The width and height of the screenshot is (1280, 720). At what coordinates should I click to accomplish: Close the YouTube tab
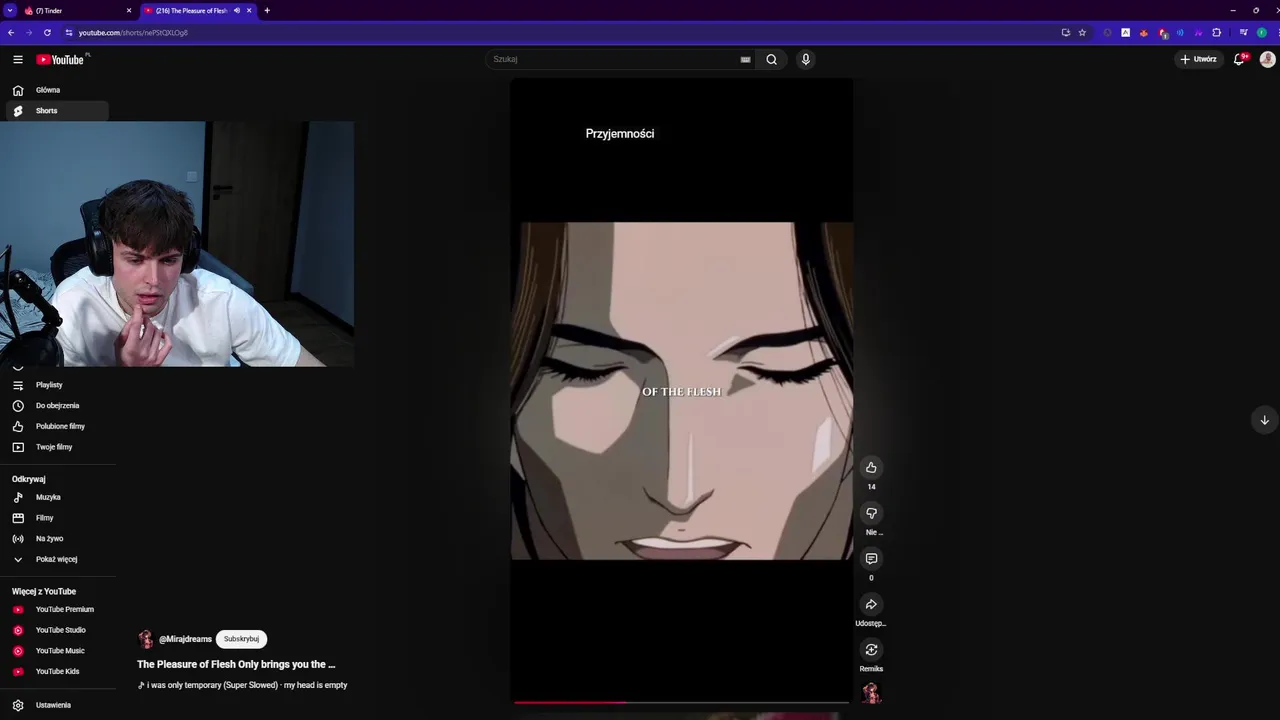point(249,11)
